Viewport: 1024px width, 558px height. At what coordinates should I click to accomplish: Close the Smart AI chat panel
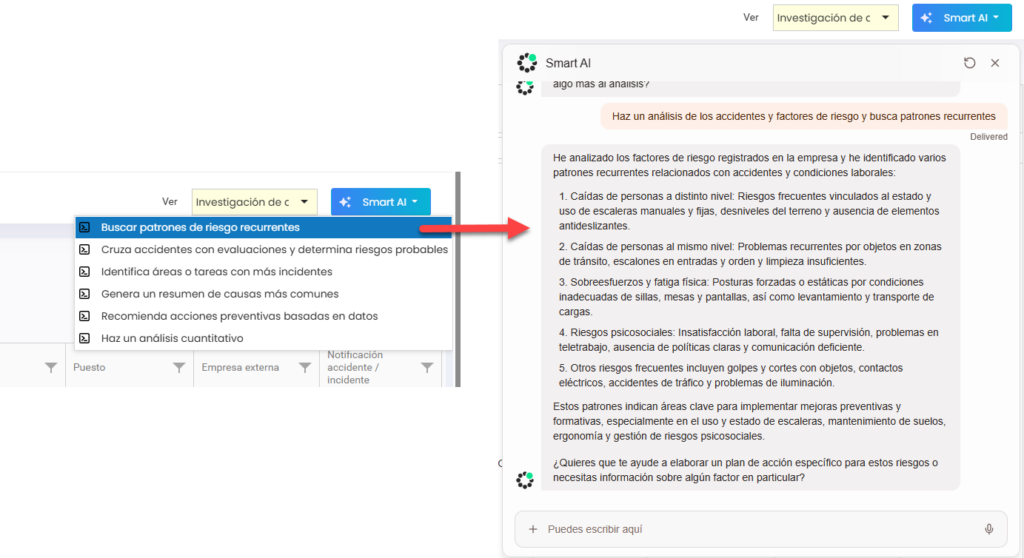(995, 63)
